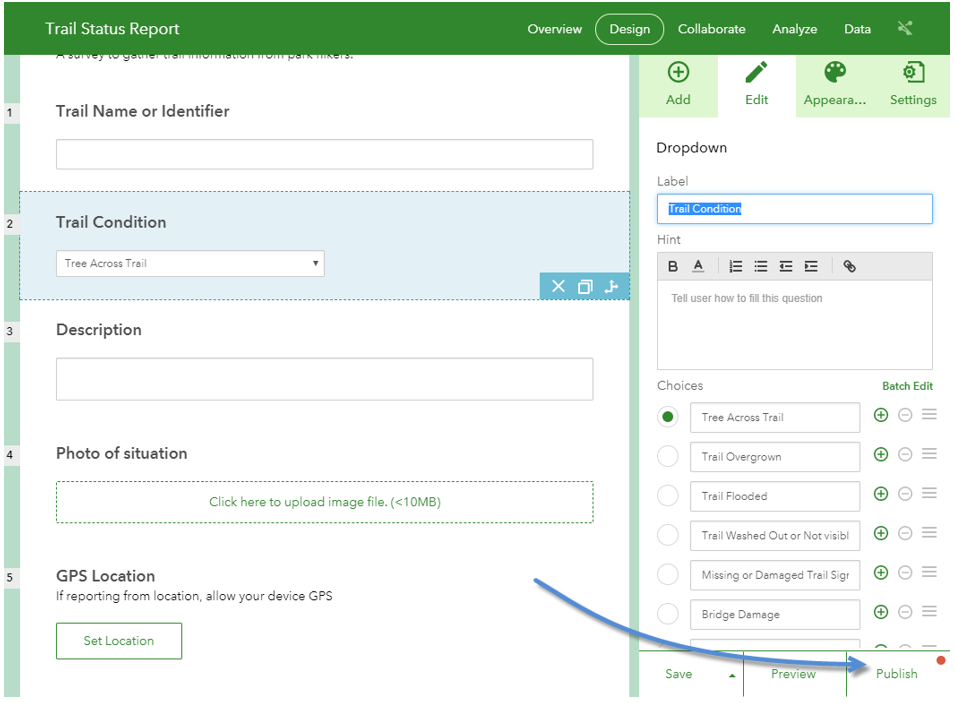Image resolution: width=955 pixels, height=703 pixels.
Task: Change hint text color
Action: click(698, 266)
